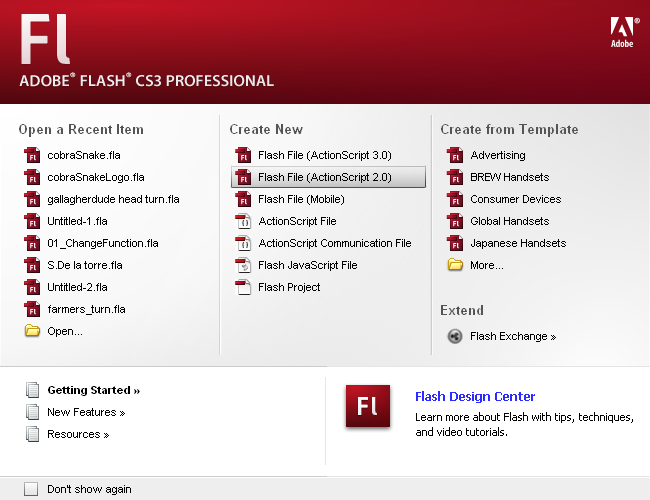The image size is (650, 500).
Task: Click the folder icon beside More...
Action: click(x=454, y=265)
